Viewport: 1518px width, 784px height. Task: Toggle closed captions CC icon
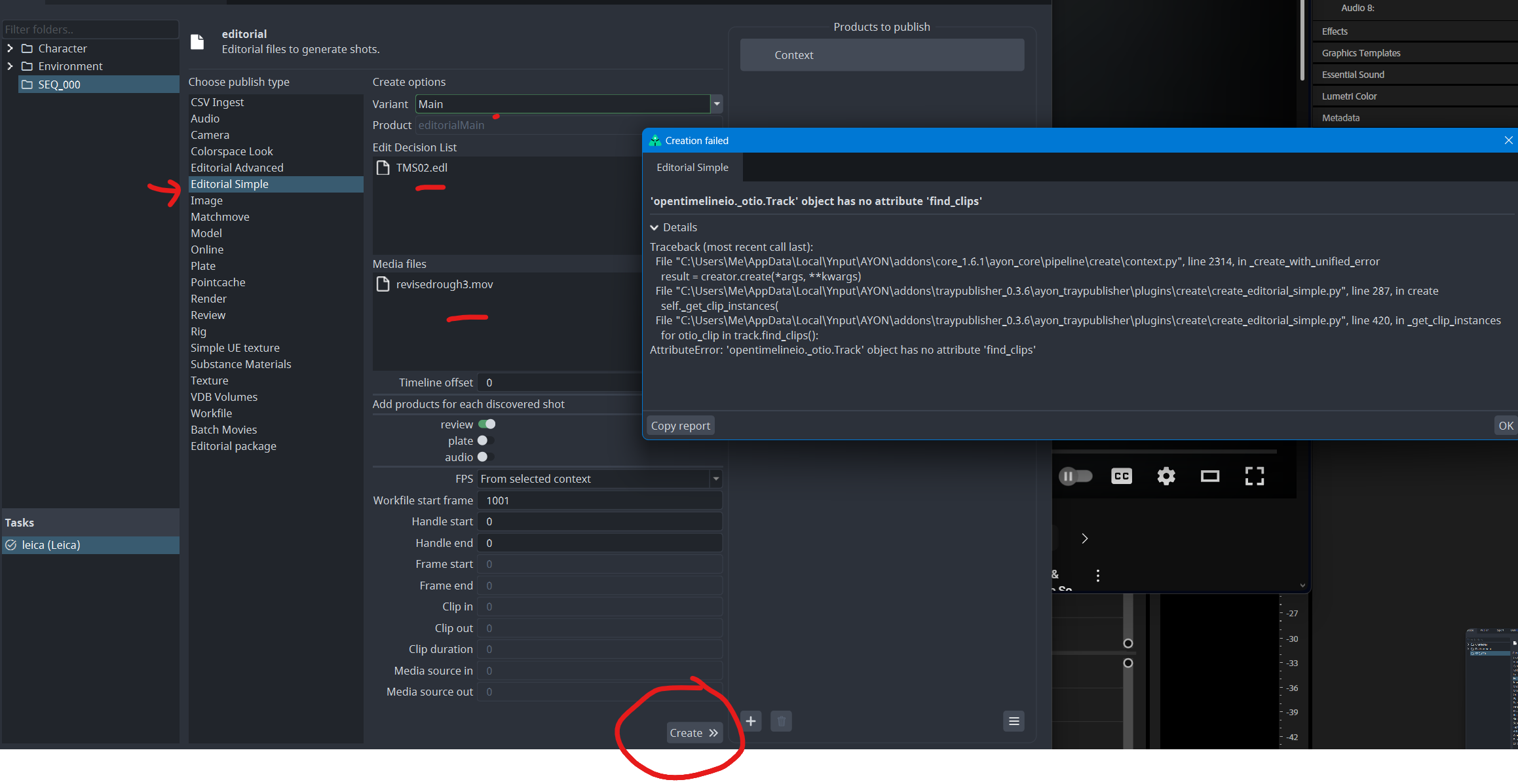pos(1121,476)
